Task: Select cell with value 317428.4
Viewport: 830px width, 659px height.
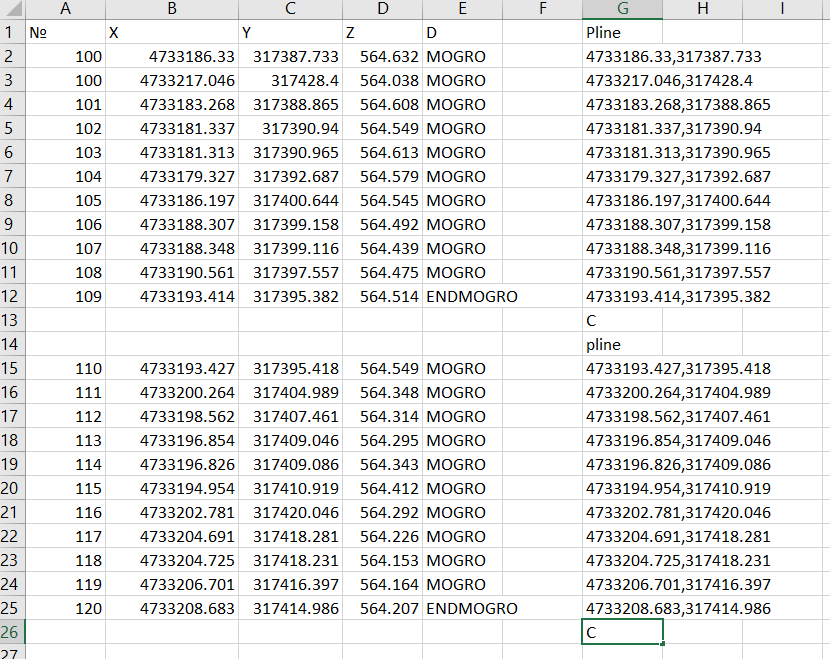Action: point(290,80)
